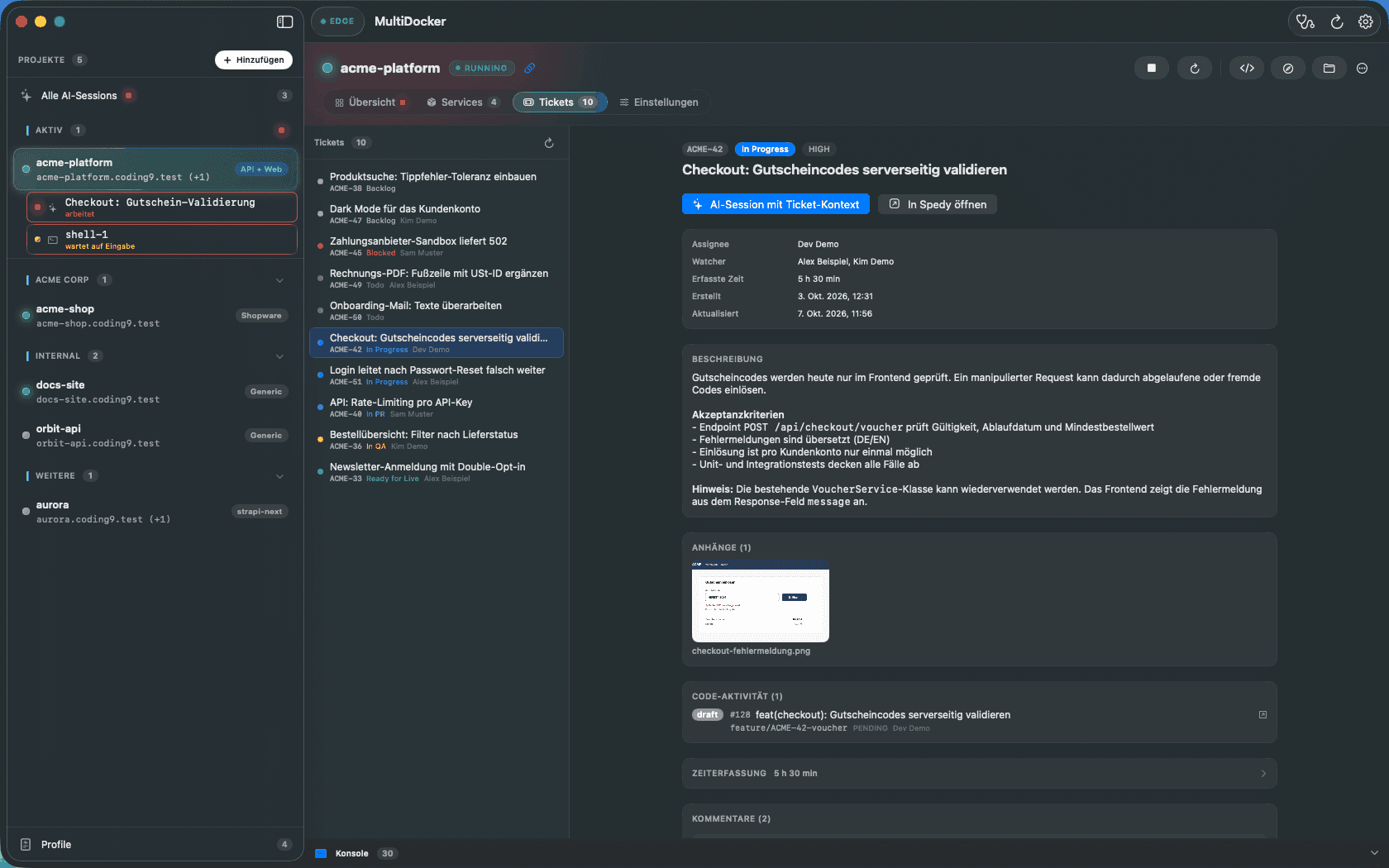
Task: Click the API + Web tag on acme-platform
Action: [261, 169]
